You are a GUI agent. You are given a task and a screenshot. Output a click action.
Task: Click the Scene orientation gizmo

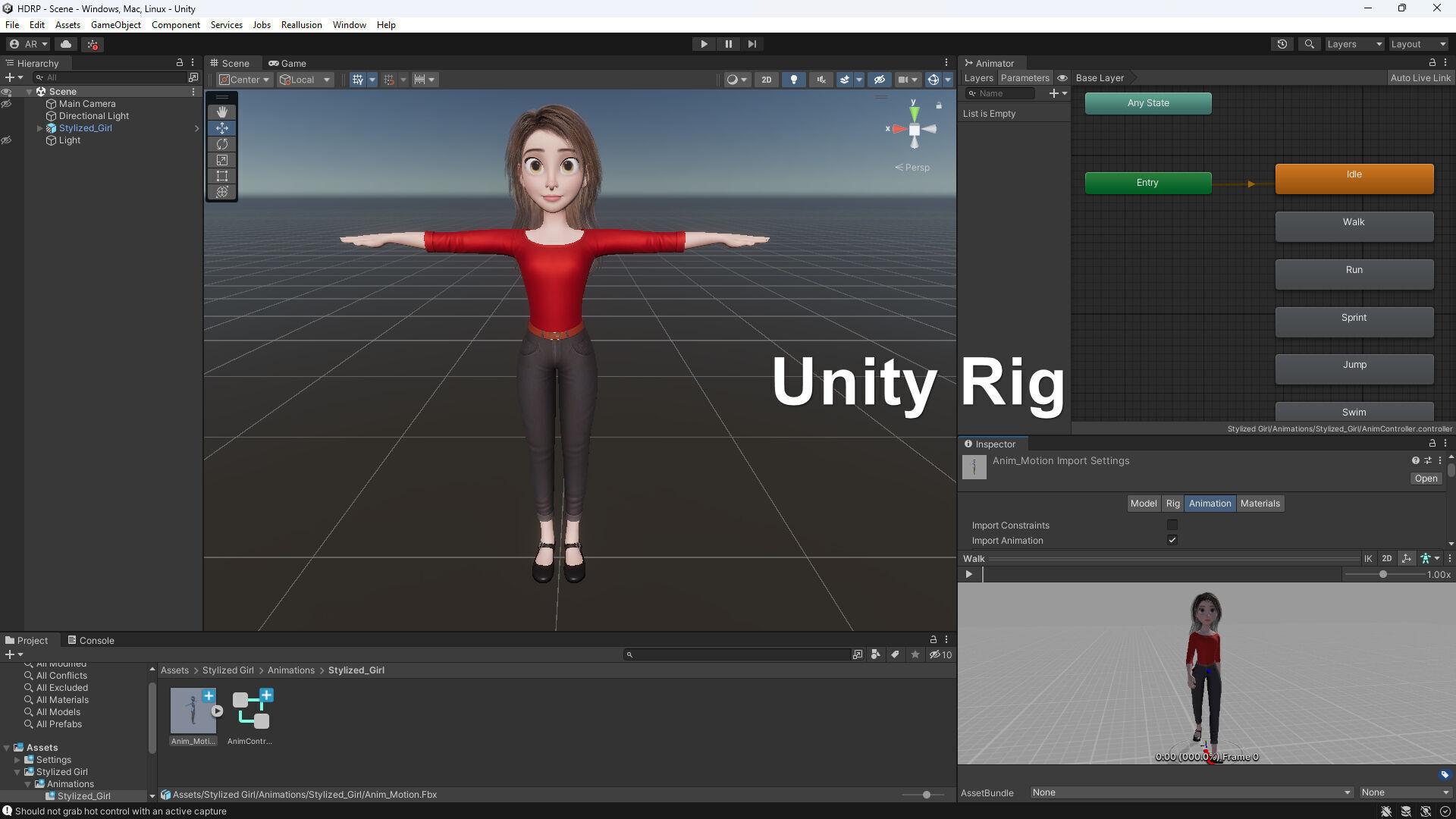tap(914, 130)
